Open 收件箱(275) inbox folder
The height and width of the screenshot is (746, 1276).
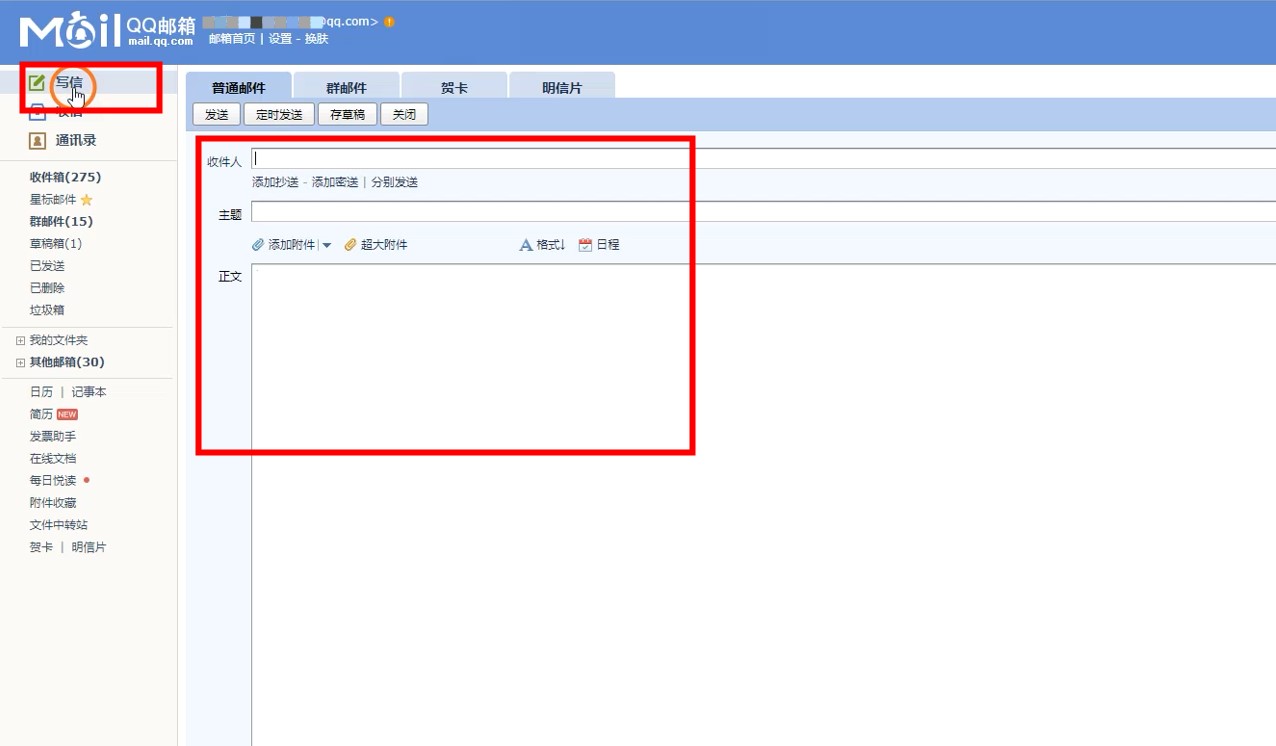coord(65,177)
